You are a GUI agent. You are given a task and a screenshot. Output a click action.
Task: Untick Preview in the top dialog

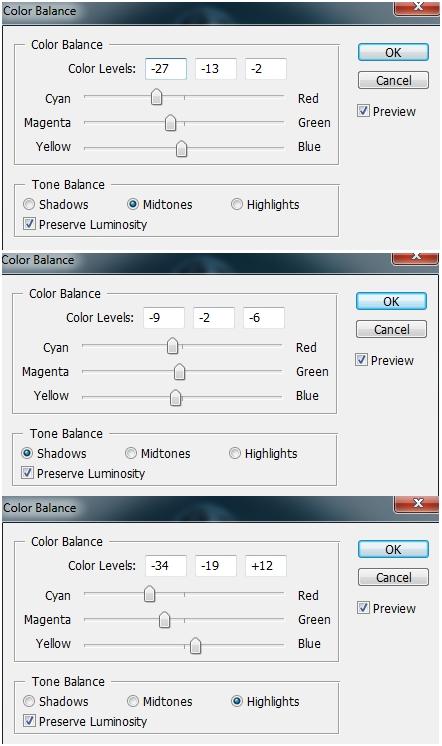click(363, 111)
